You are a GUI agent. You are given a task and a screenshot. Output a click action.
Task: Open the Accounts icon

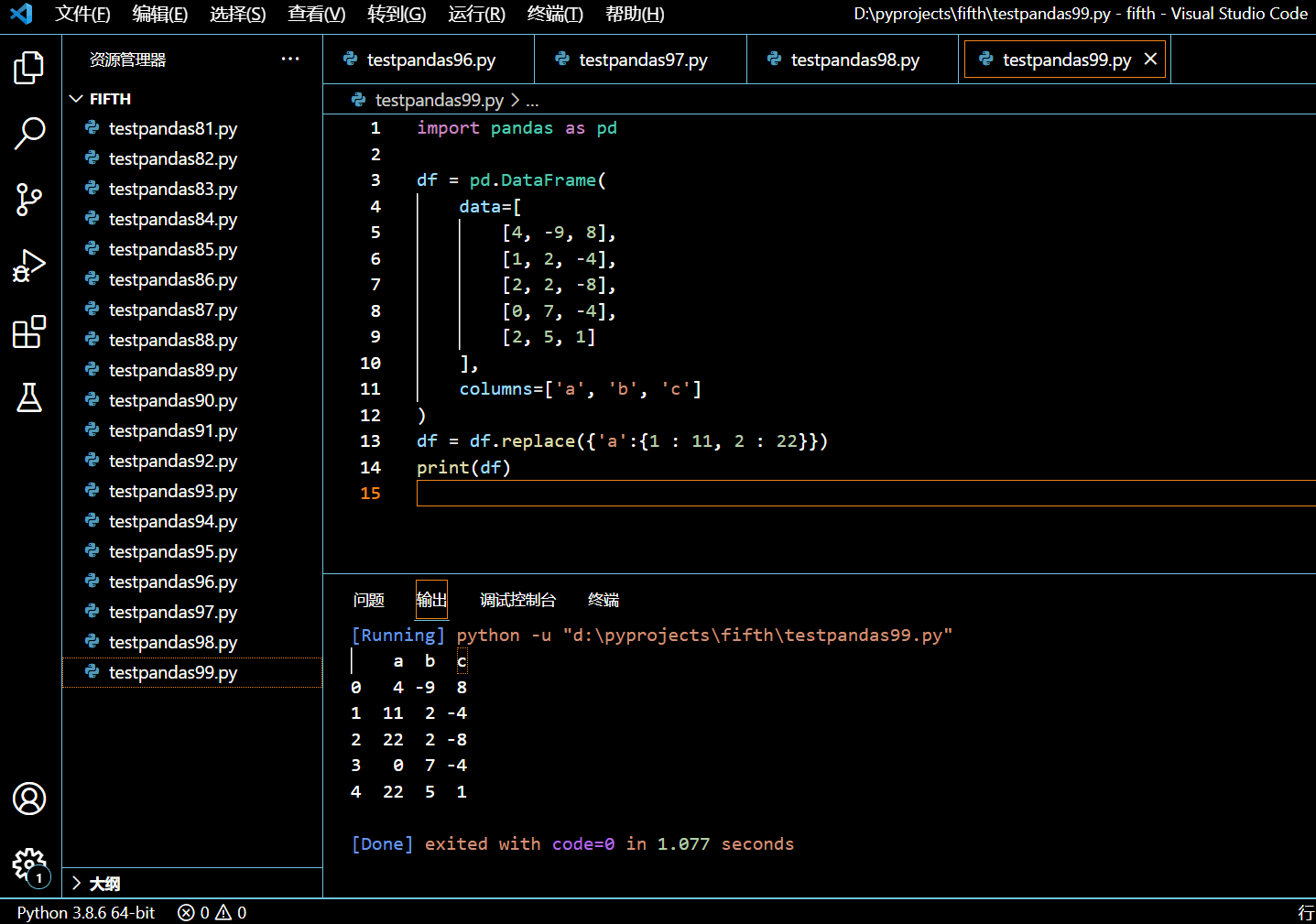[29, 799]
